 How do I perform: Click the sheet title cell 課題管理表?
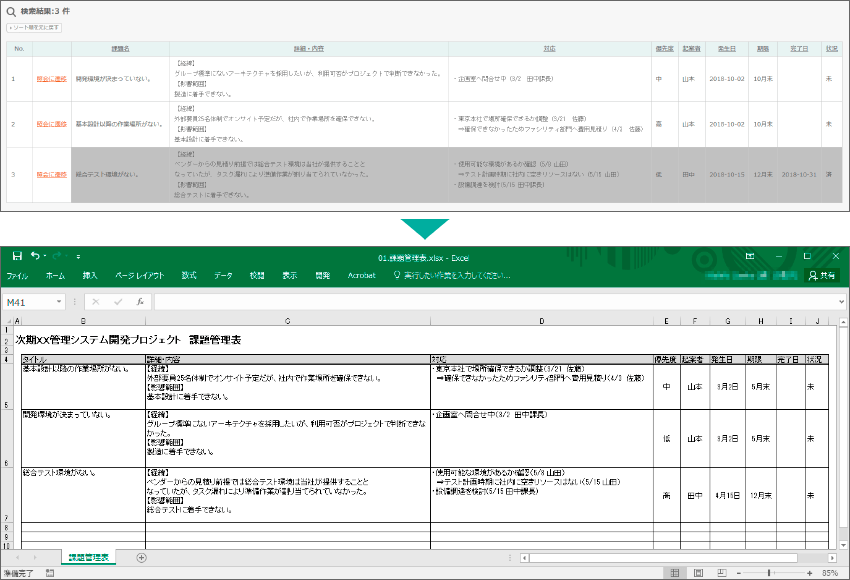(128, 340)
